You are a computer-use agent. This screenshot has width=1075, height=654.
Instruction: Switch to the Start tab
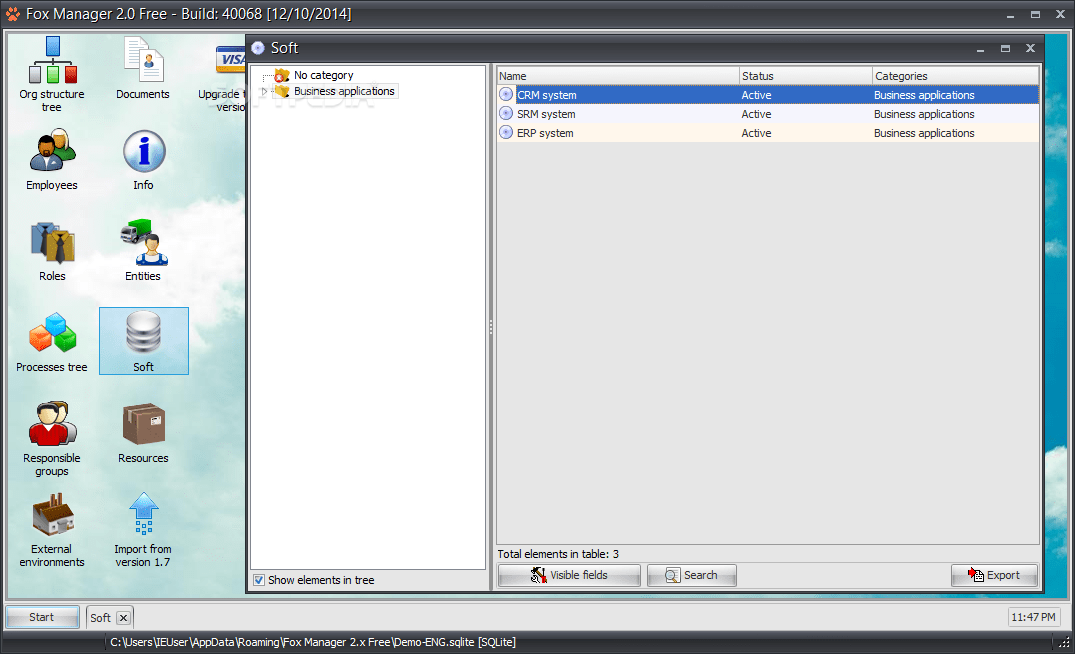41,617
